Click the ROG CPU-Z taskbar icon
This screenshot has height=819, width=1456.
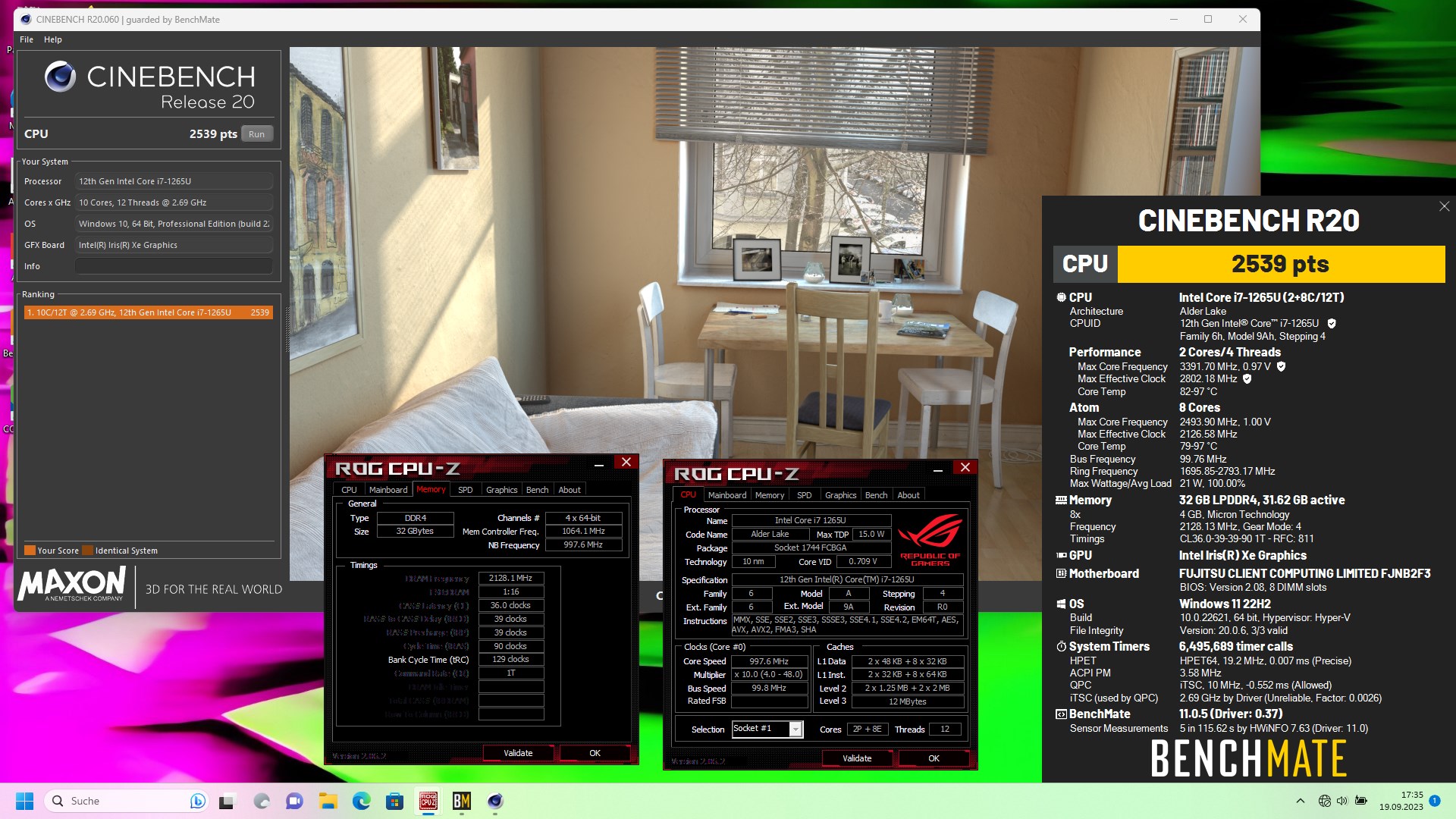428,801
